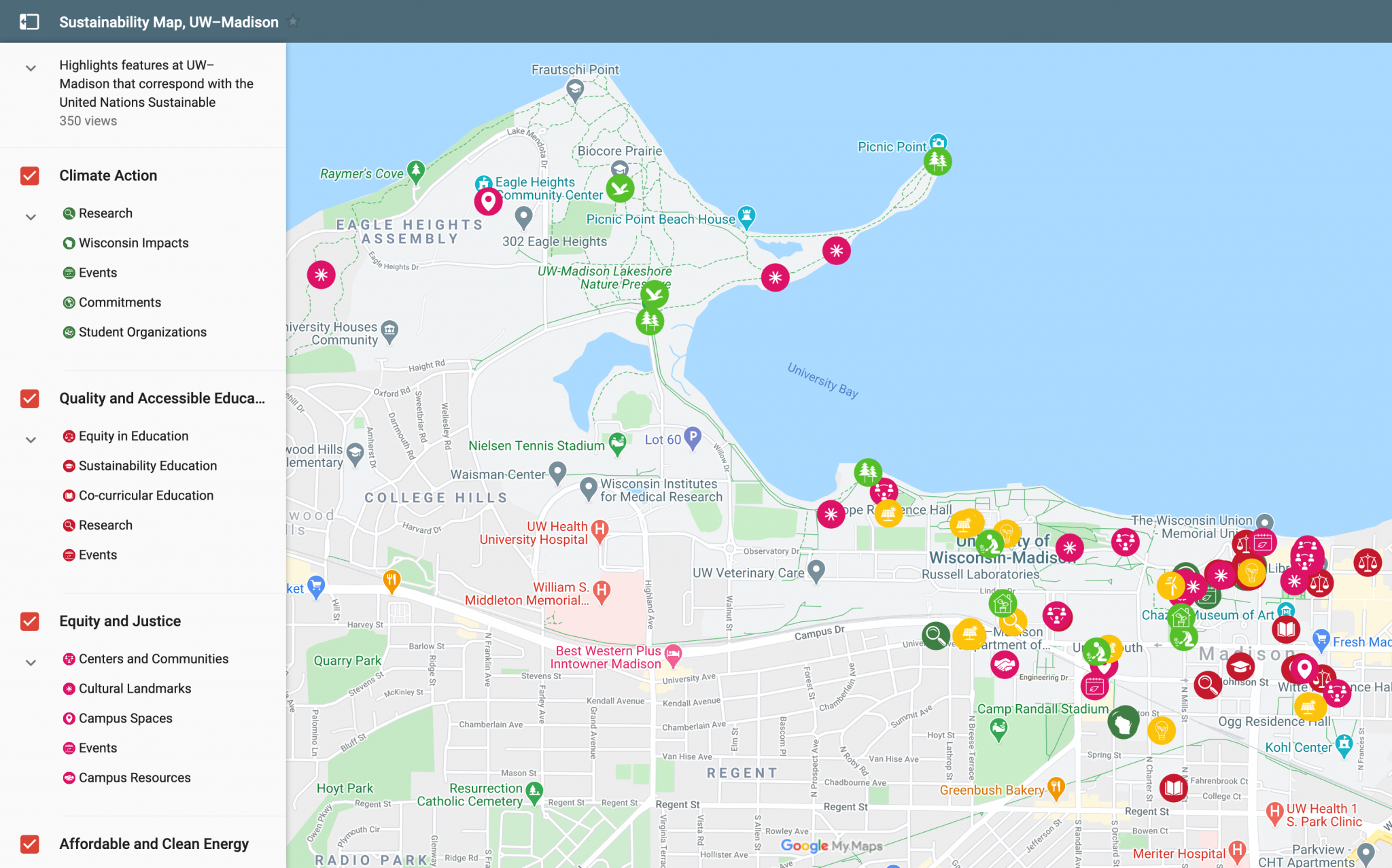
Task: Collapse the Equity and Justice items
Action: point(31,663)
